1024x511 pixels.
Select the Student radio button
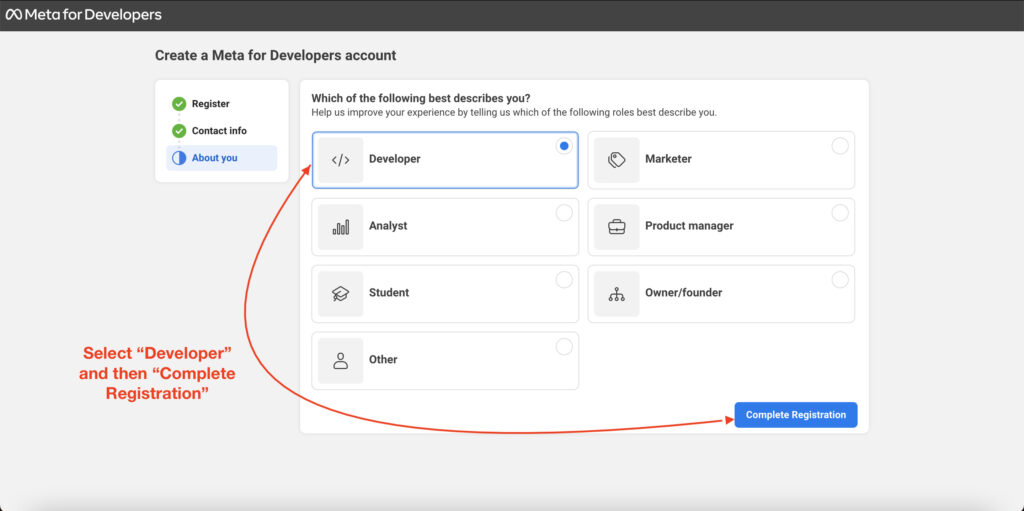click(x=564, y=280)
